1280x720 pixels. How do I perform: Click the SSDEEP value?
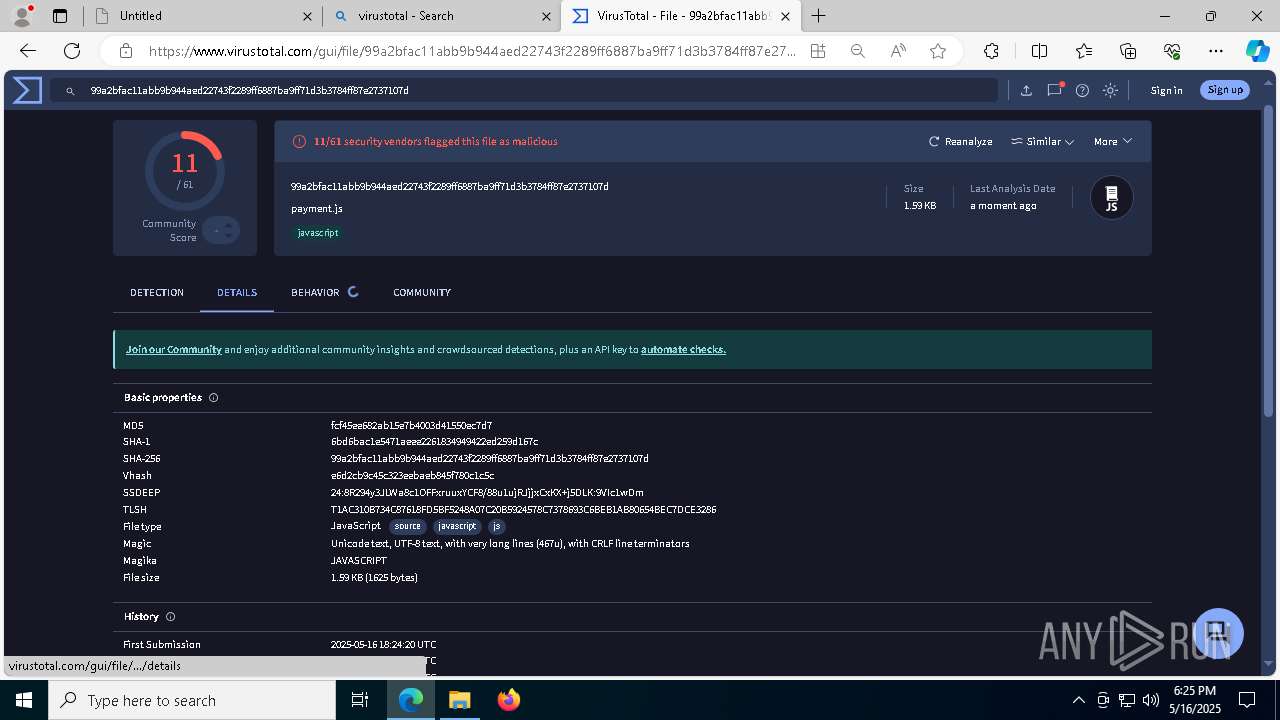[487, 492]
